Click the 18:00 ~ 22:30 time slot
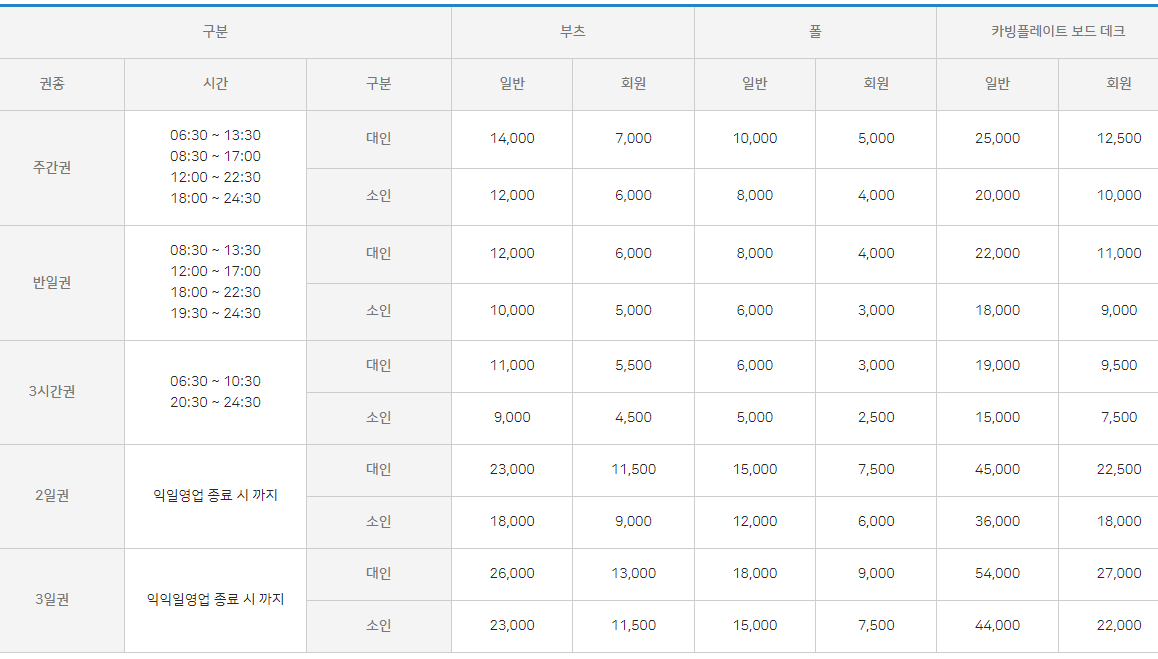 (216, 293)
